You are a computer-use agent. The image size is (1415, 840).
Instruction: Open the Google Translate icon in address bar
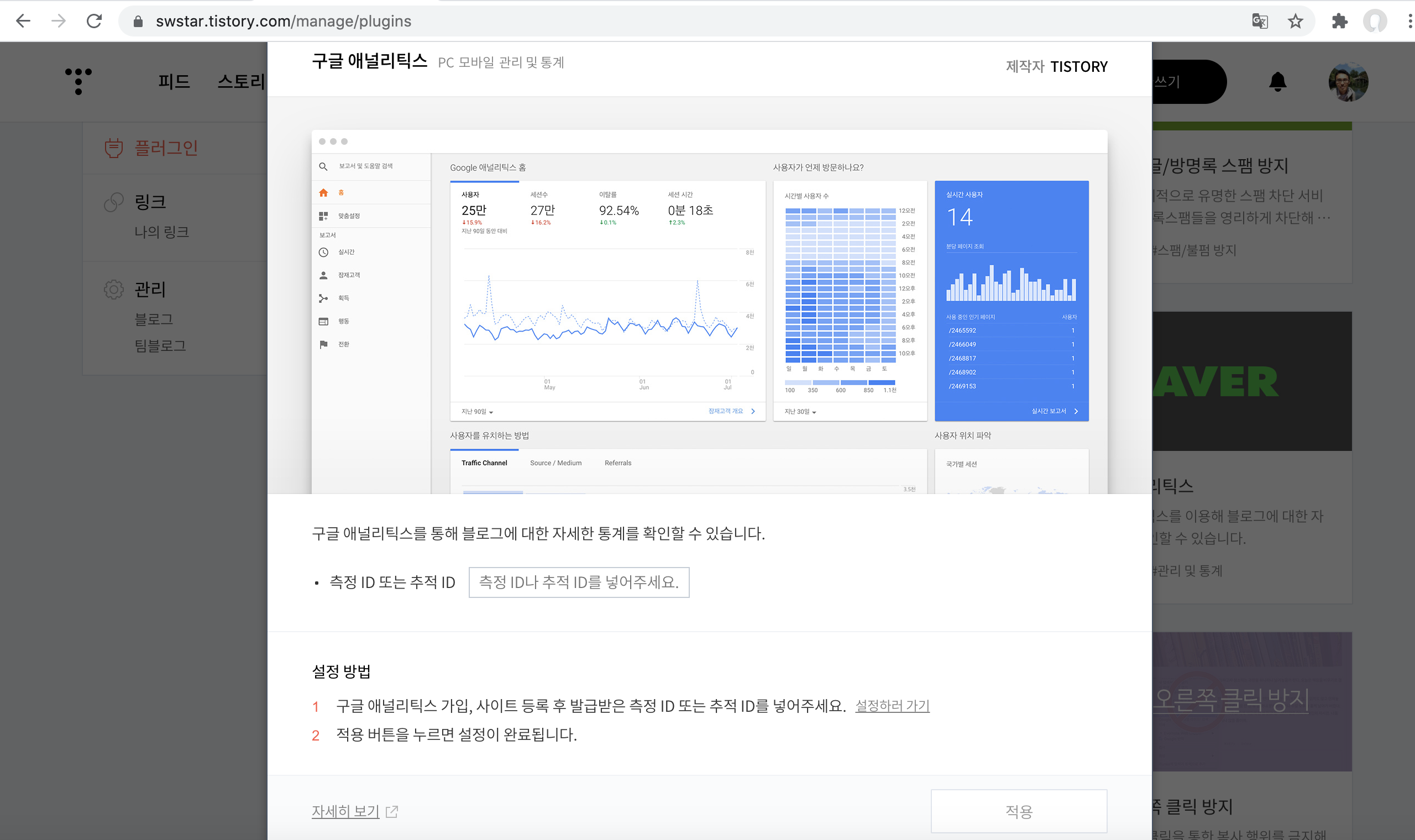tap(1259, 22)
